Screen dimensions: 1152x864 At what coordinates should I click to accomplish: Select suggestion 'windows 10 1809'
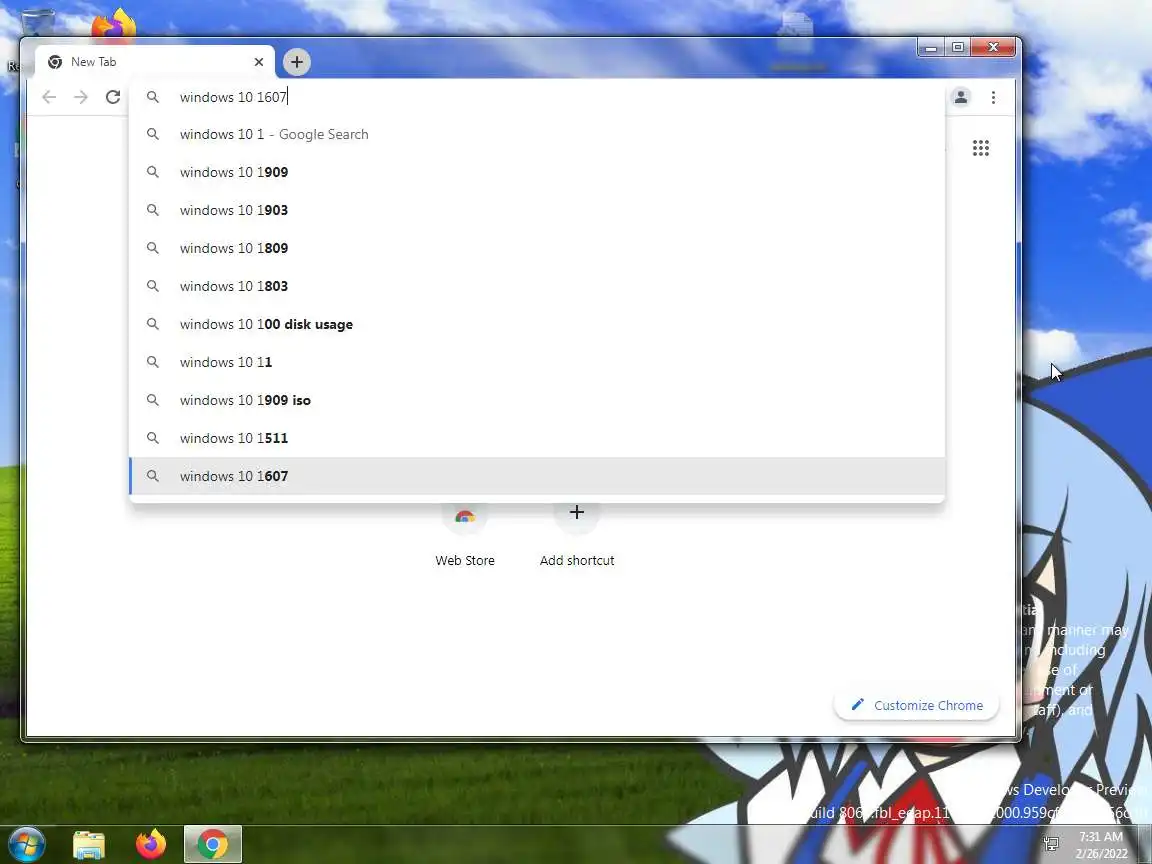(536, 248)
